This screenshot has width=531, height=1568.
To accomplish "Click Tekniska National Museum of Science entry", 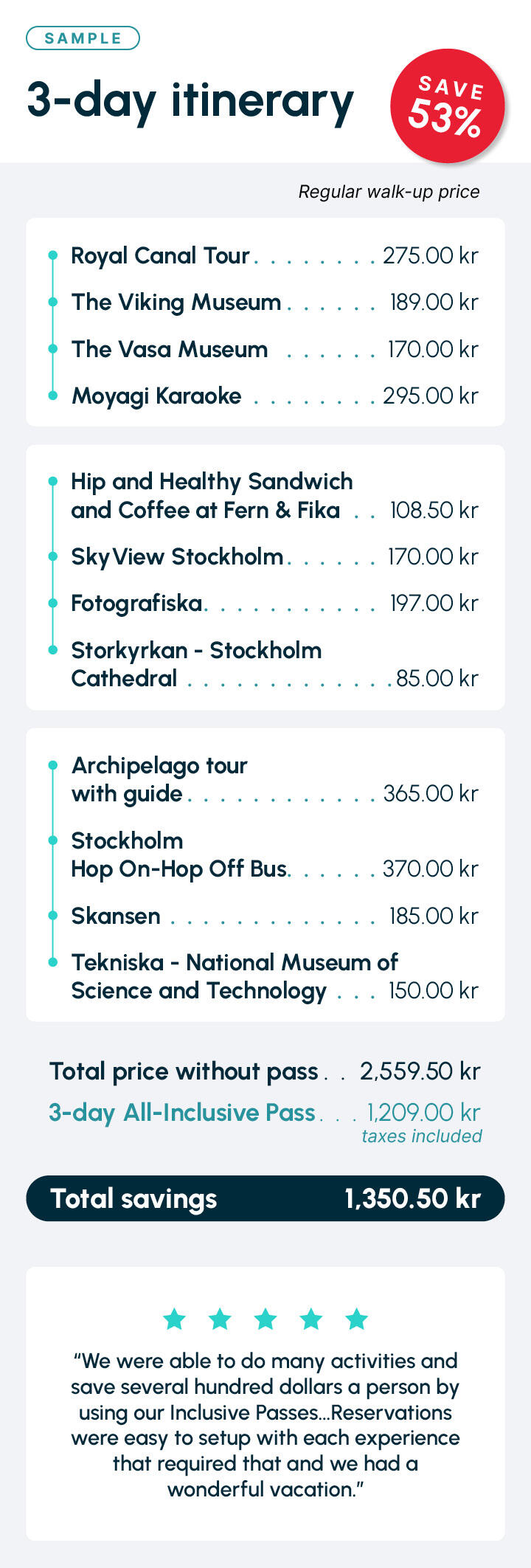I will coord(274,976).
